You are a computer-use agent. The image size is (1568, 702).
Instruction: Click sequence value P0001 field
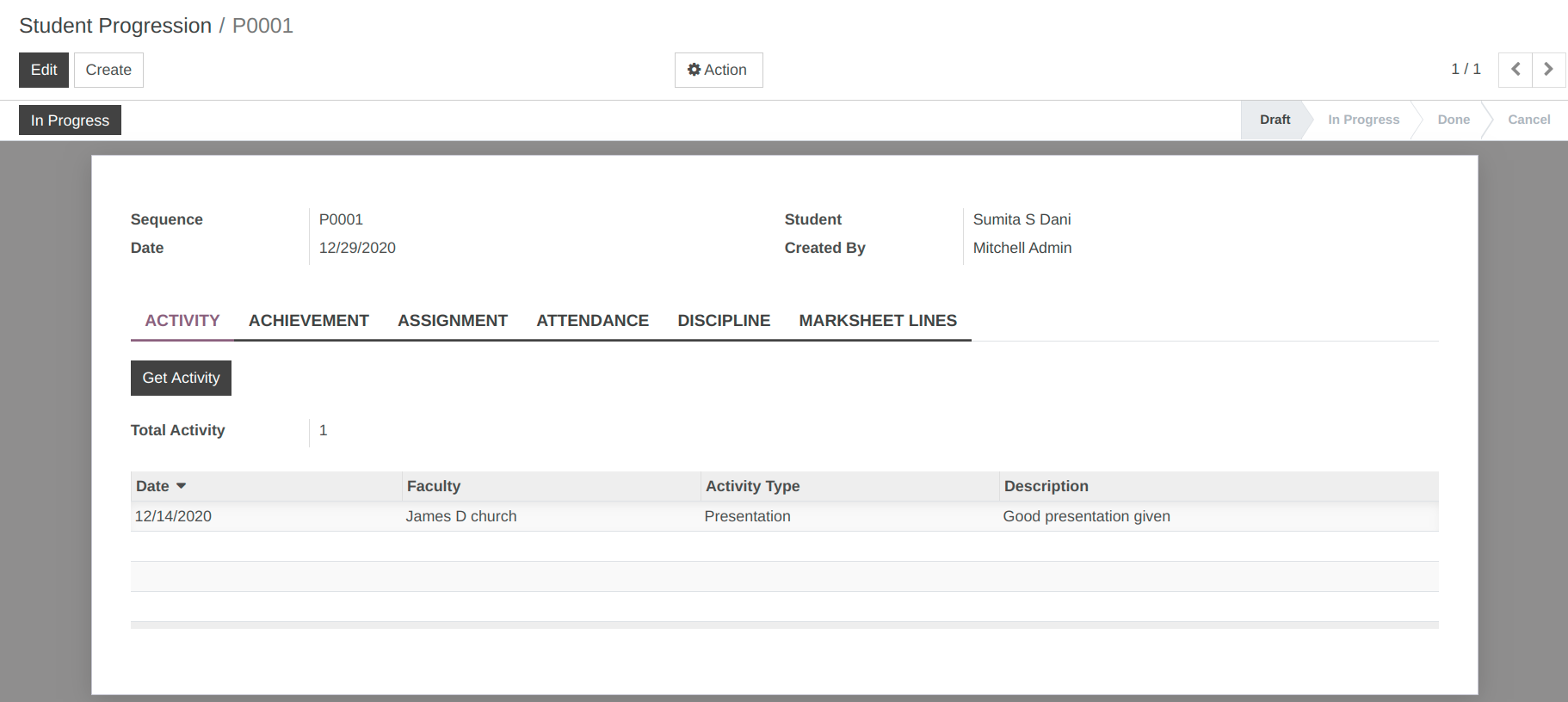tap(341, 219)
